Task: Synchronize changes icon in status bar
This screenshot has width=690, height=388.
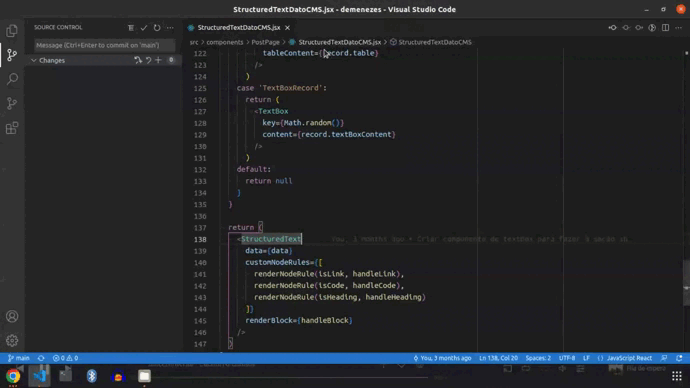Action: (x=41, y=358)
